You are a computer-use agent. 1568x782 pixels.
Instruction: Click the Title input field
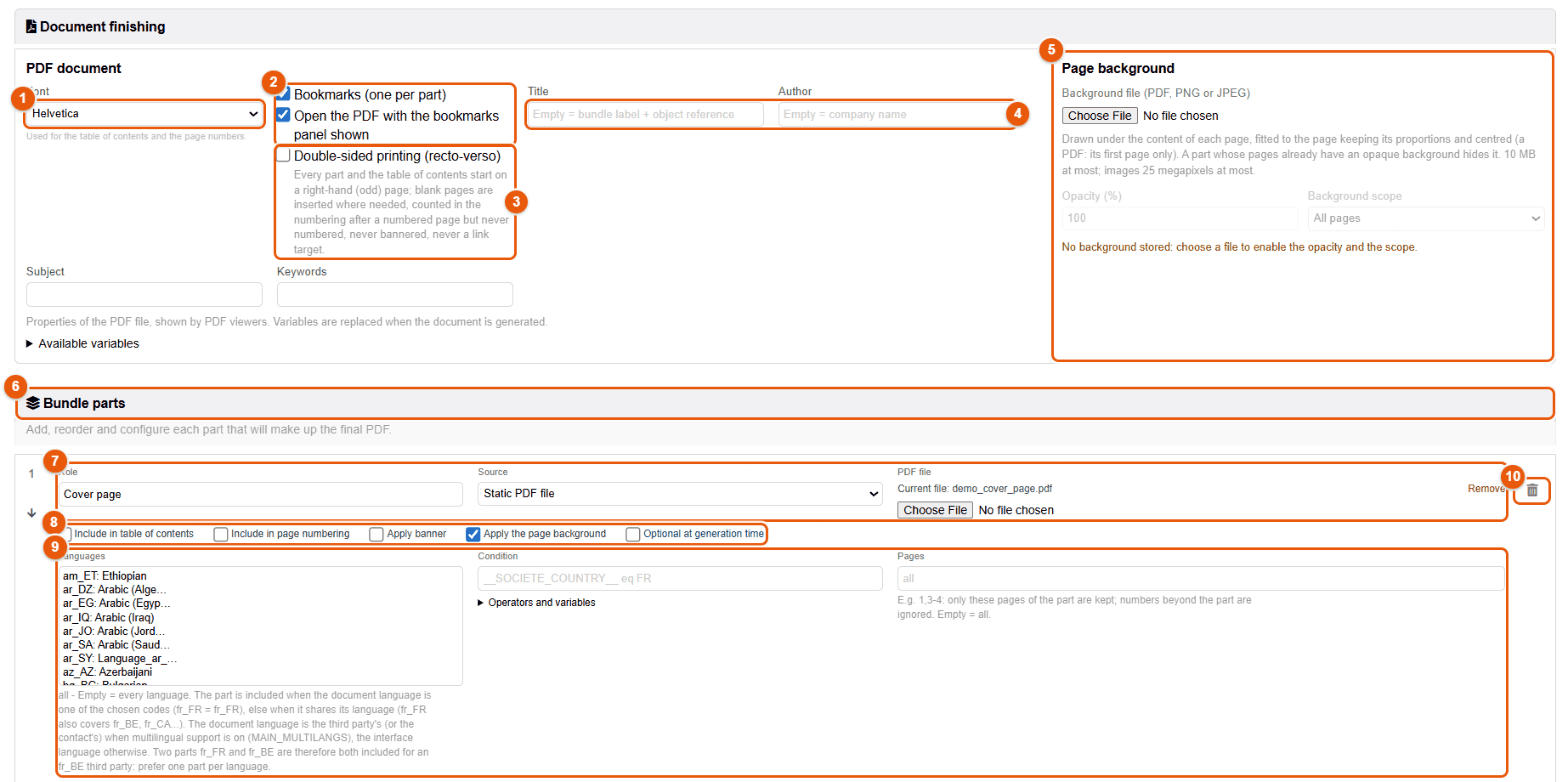tap(646, 114)
